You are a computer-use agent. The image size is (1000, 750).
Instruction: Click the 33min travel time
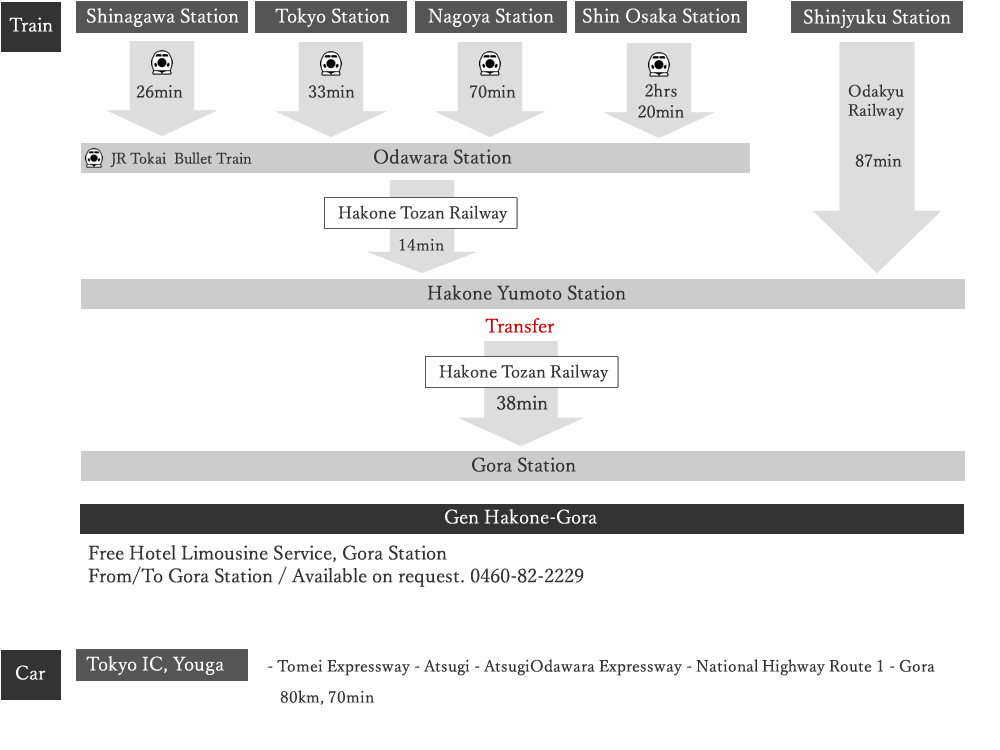[x=331, y=92]
